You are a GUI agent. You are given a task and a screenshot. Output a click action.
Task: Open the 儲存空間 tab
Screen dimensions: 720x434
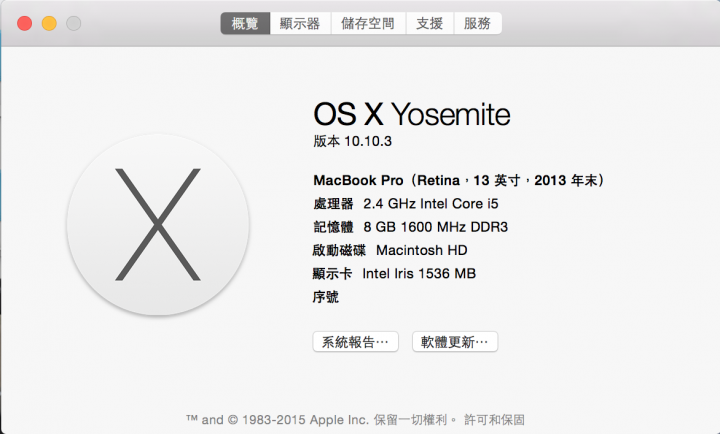[x=368, y=23]
